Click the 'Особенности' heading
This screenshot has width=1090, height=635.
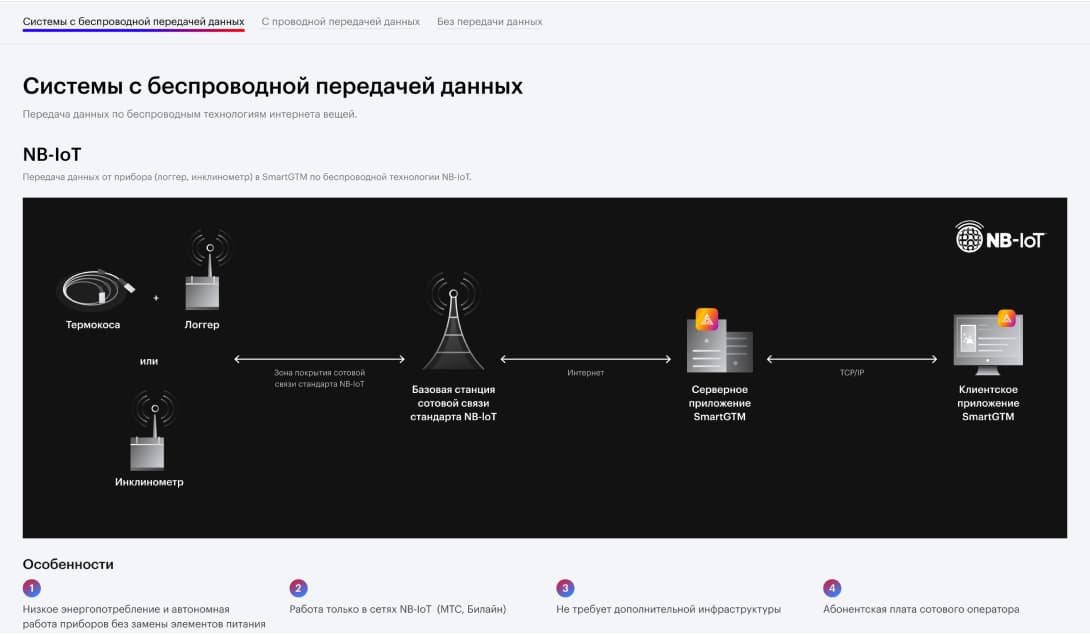coord(68,564)
